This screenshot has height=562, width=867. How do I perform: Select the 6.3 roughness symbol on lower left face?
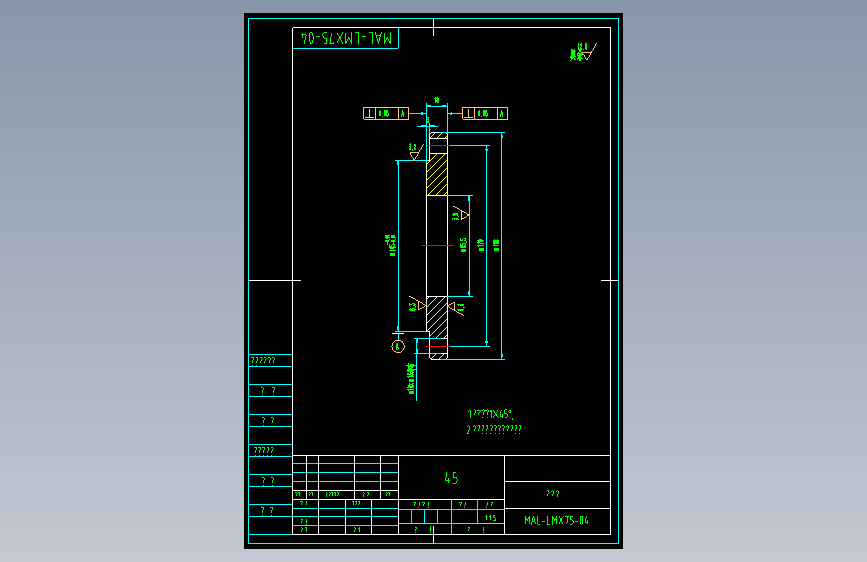tap(417, 304)
